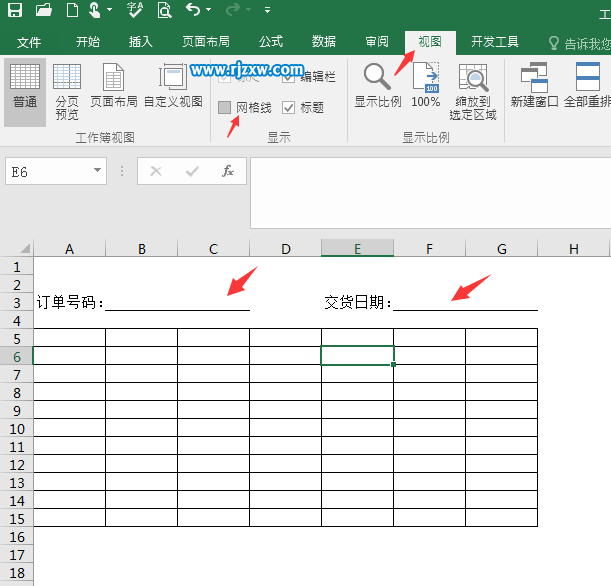Toggle the 标题 headings checkbox
This screenshot has width=611, height=586.
[x=288, y=108]
